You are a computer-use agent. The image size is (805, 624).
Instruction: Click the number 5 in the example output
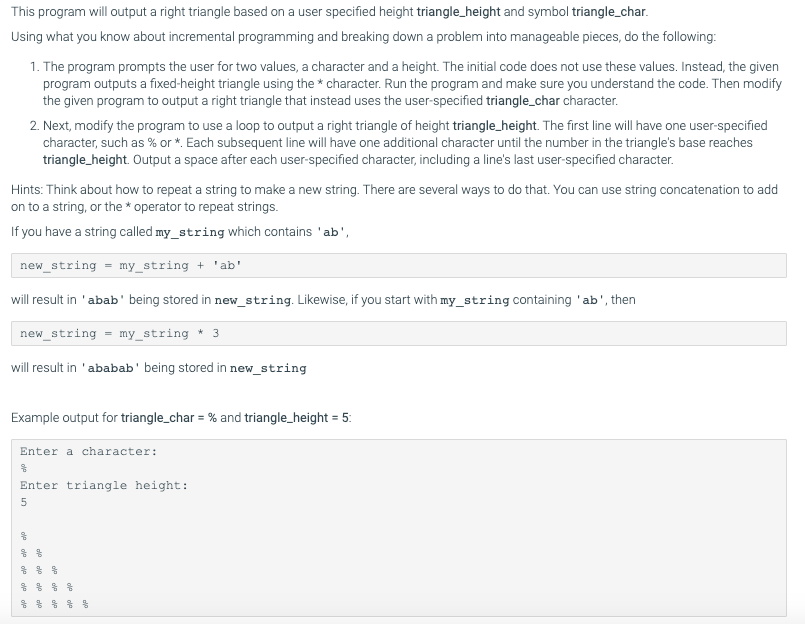24,502
